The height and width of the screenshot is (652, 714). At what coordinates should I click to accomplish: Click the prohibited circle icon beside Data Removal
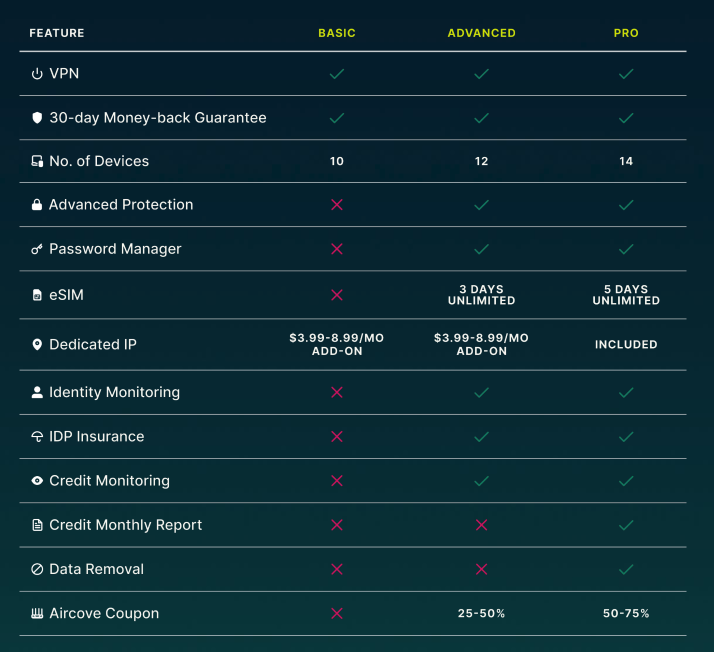click(37, 569)
